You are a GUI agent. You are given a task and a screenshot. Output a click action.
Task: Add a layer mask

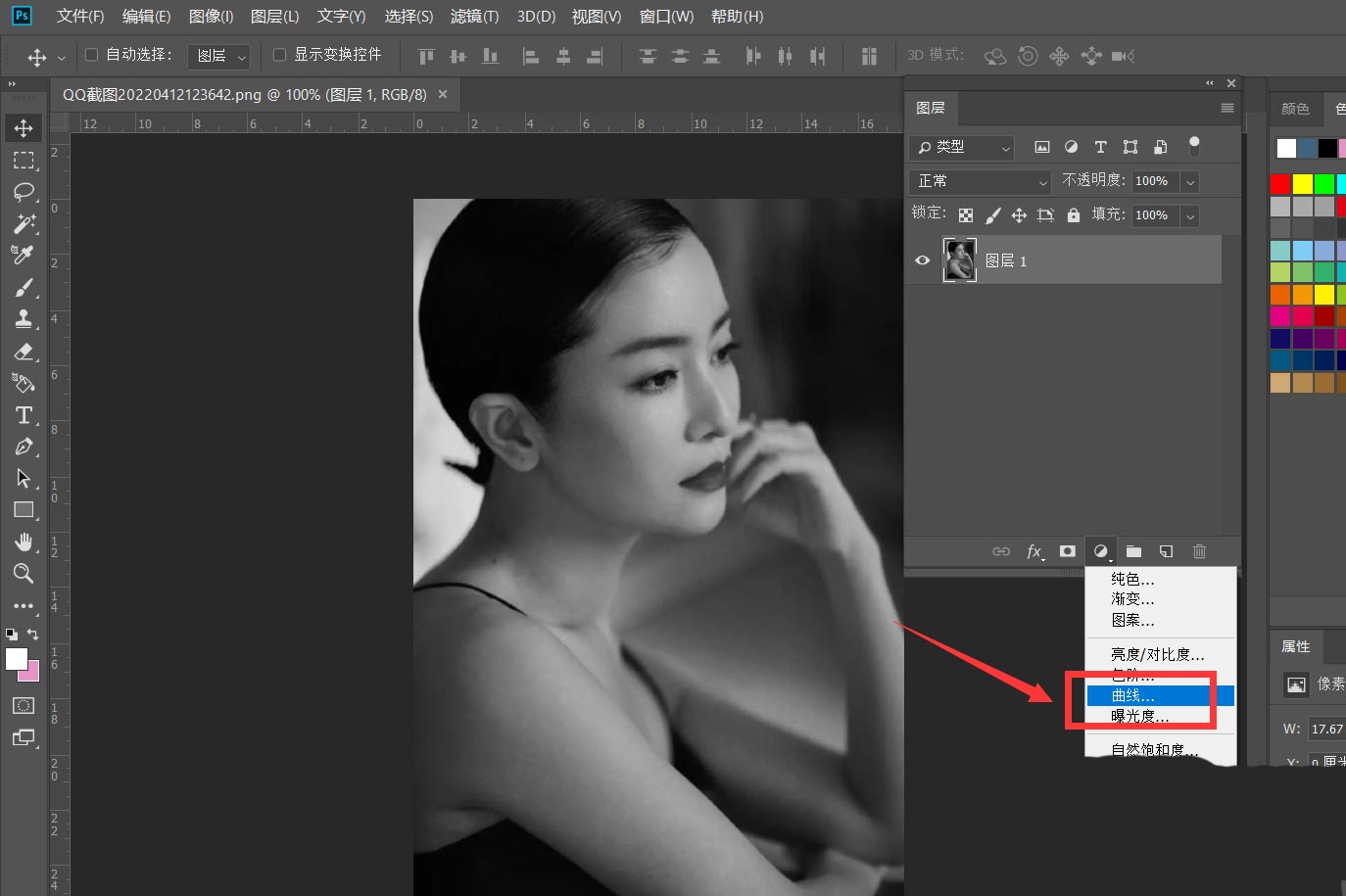1068,551
